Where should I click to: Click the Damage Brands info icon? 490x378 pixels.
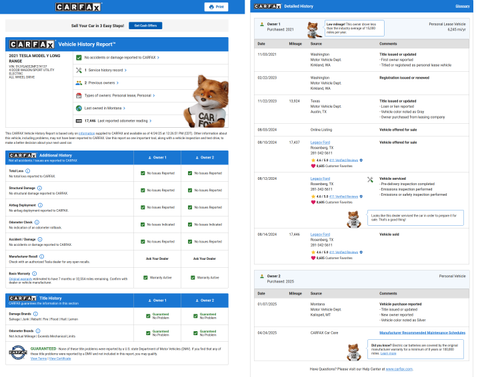(x=36, y=314)
